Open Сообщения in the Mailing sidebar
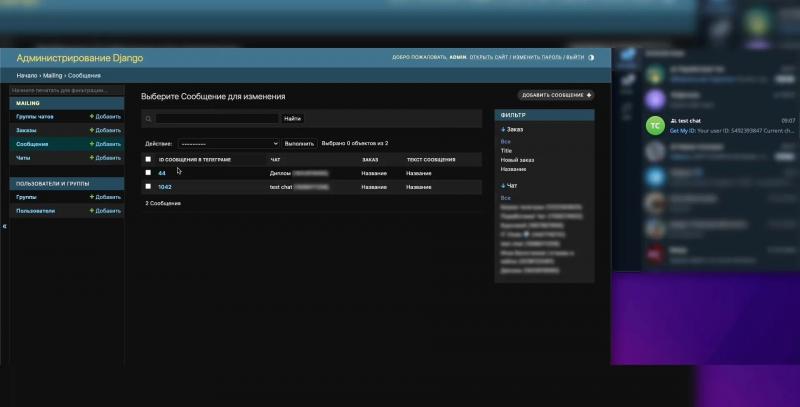This screenshot has height=407, width=800. (x=32, y=144)
